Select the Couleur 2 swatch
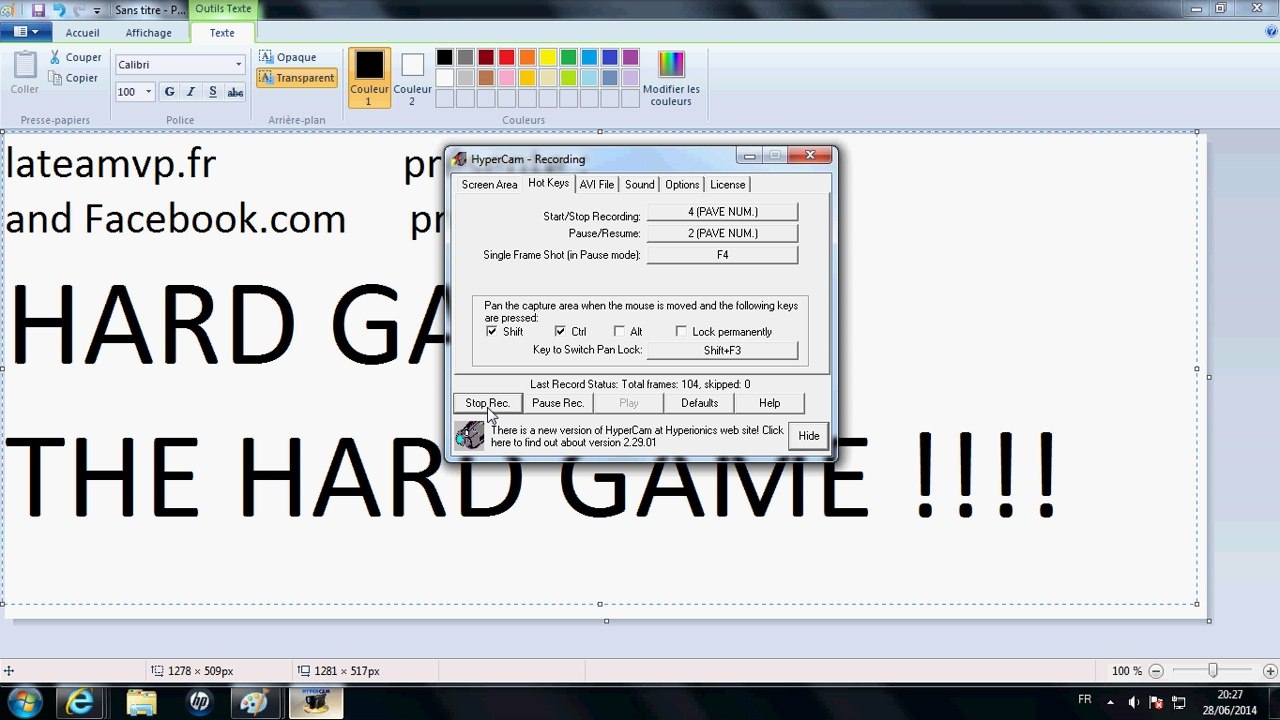The height and width of the screenshot is (720, 1280). click(x=412, y=78)
